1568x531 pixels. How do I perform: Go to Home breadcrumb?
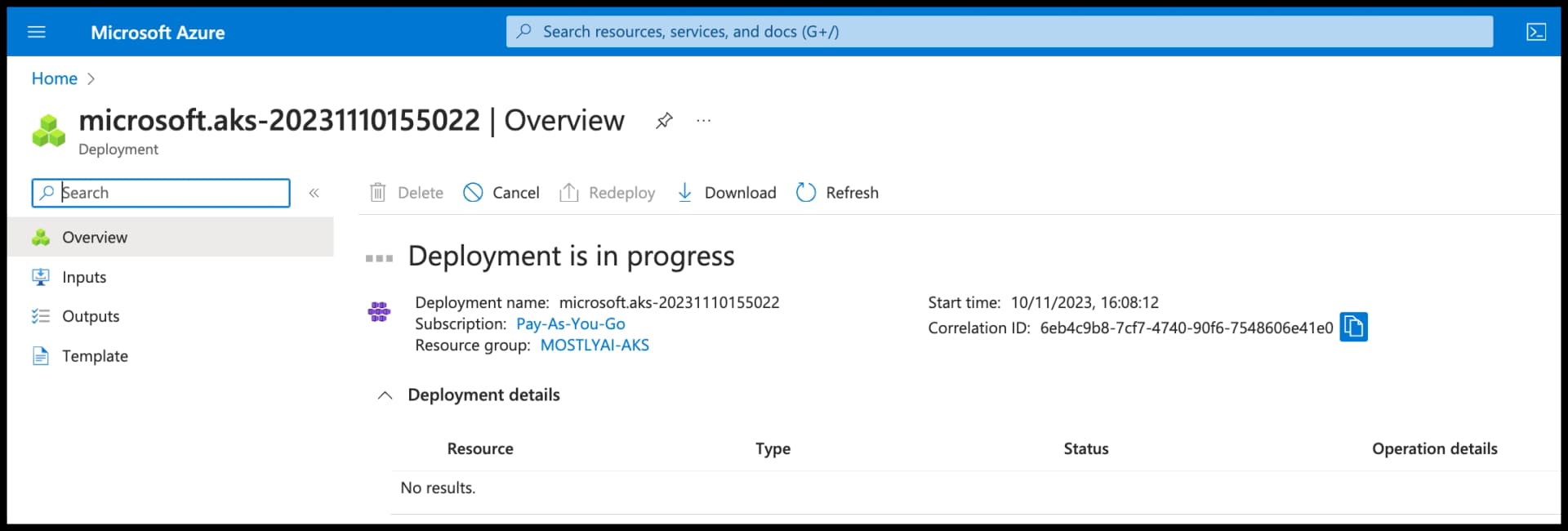point(55,78)
